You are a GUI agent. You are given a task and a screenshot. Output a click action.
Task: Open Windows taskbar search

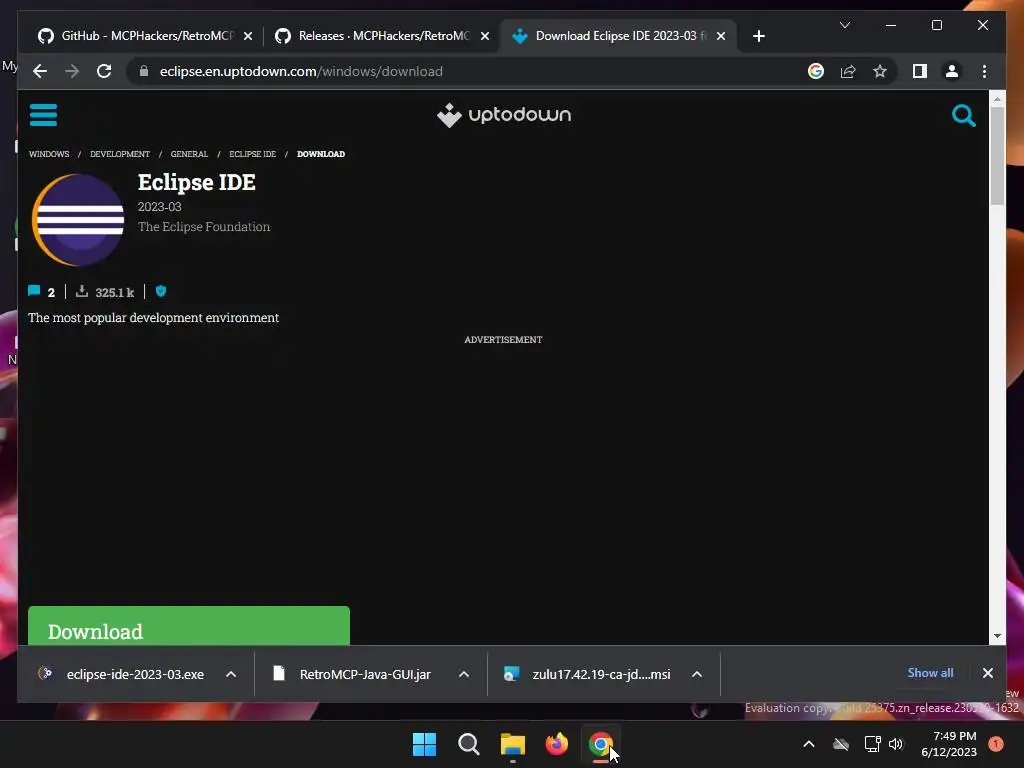(x=468, y=744)
